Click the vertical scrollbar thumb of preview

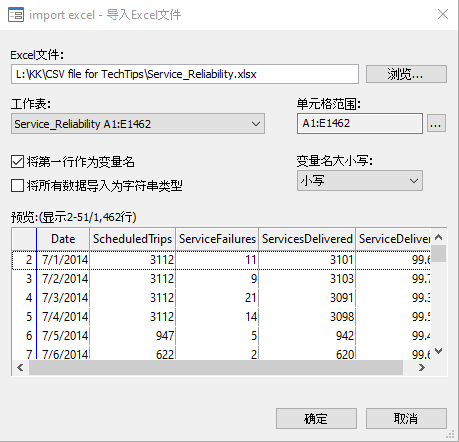(x=439, y=254)
